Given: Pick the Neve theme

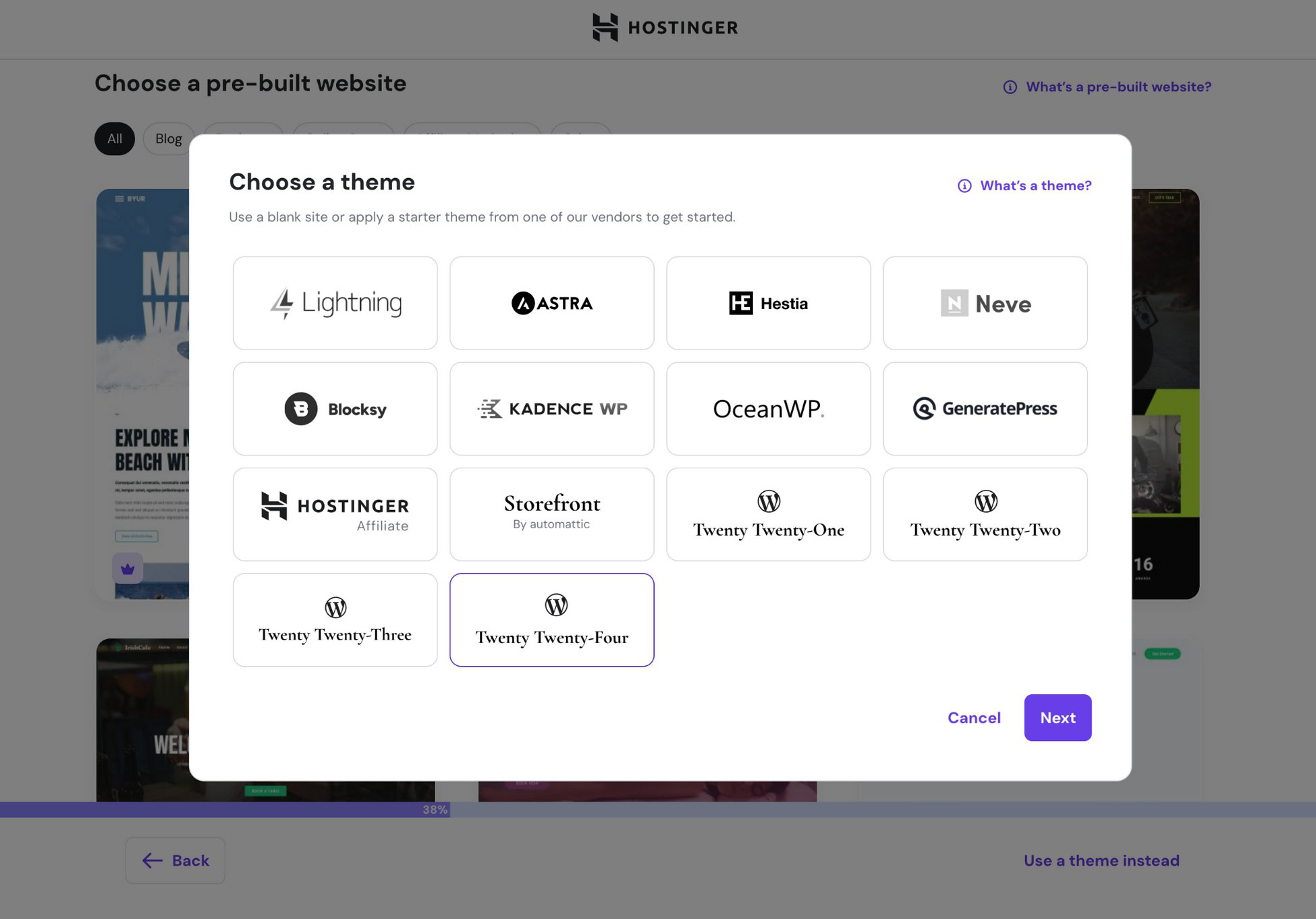Looking at the screenshot, I should (x=985, y=303).
